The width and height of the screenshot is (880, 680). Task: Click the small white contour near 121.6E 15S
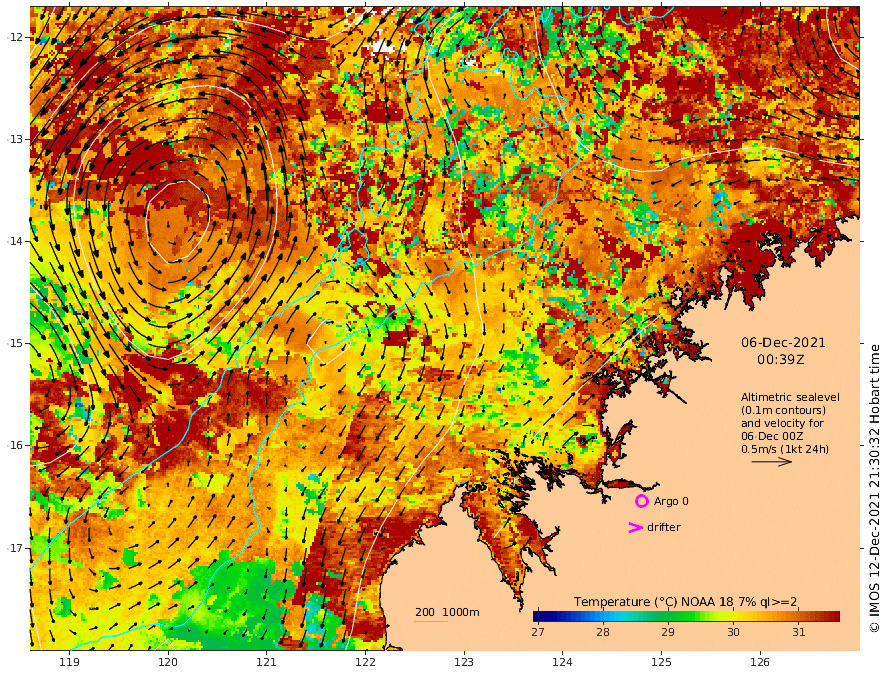(329, 342)
